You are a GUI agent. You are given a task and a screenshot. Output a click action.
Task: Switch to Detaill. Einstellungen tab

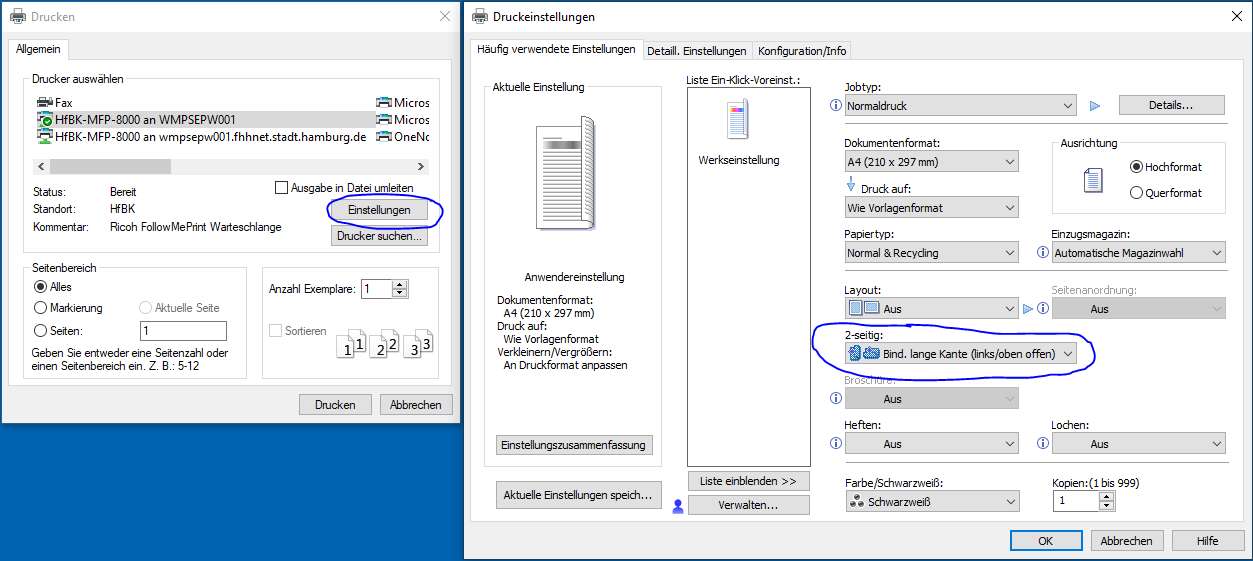[697, 51]
